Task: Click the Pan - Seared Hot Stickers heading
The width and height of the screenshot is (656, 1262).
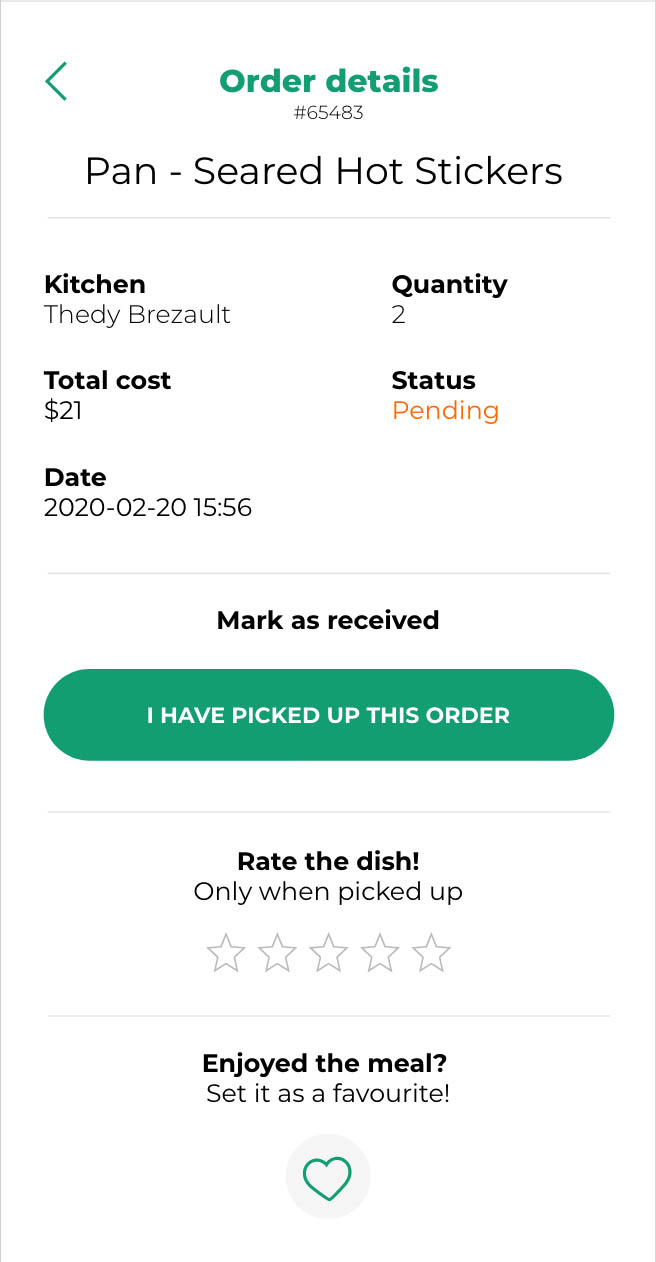Action: [x=324, y=171]
